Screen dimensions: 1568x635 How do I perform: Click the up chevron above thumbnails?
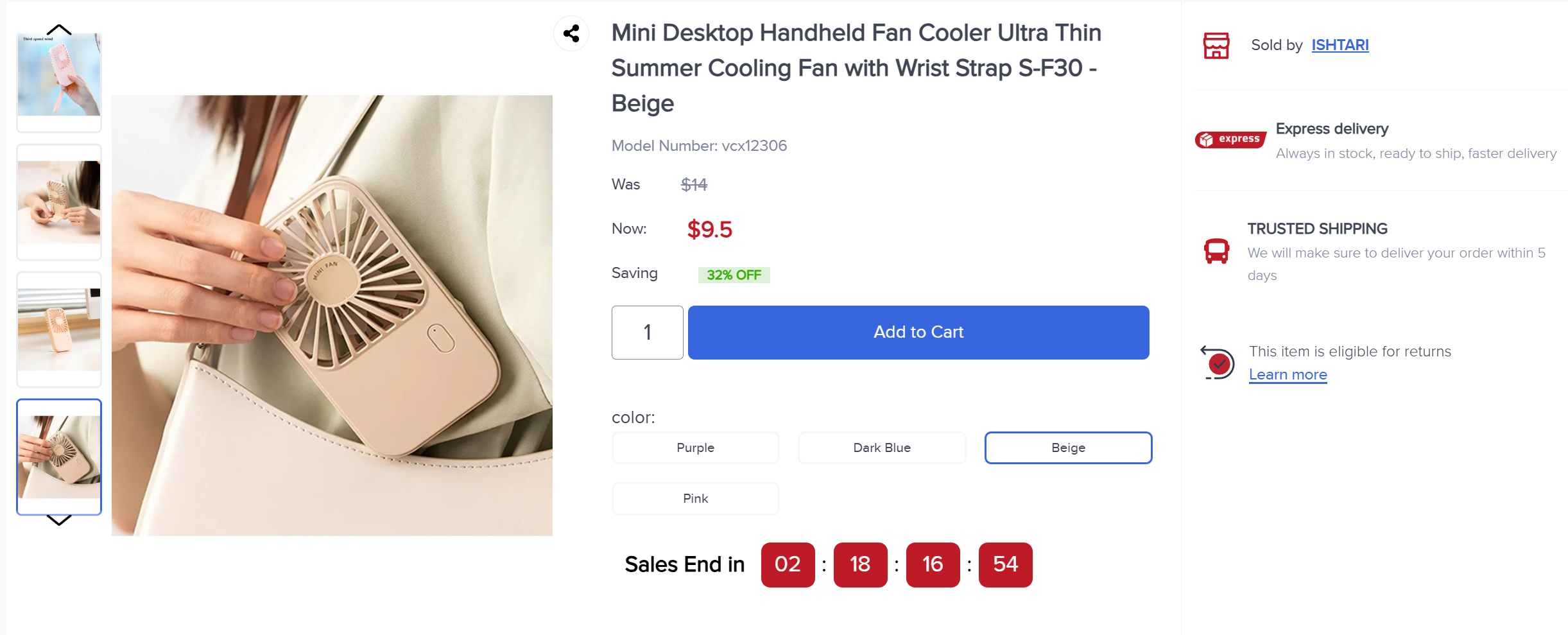(x=59, y=30)
